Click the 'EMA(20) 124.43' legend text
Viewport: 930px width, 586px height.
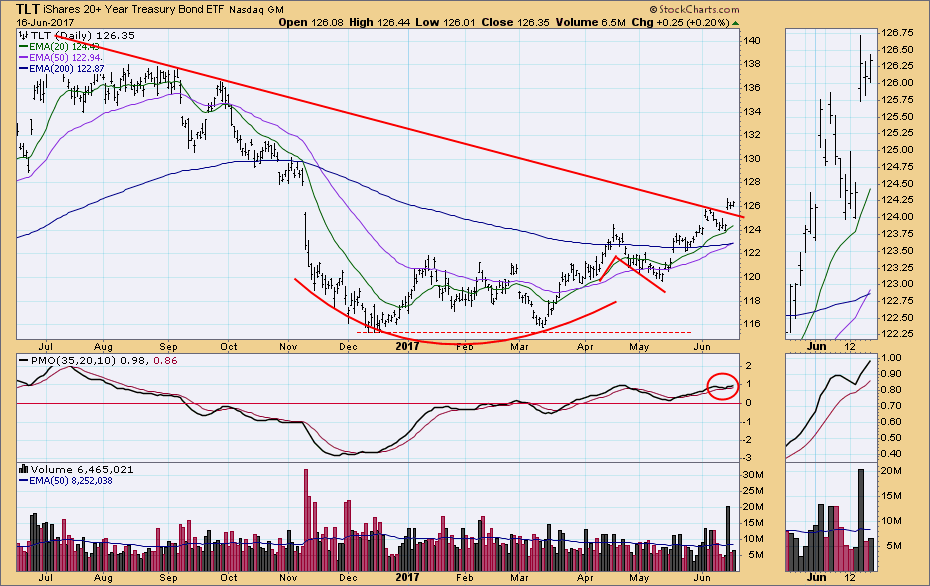point(64,46)
